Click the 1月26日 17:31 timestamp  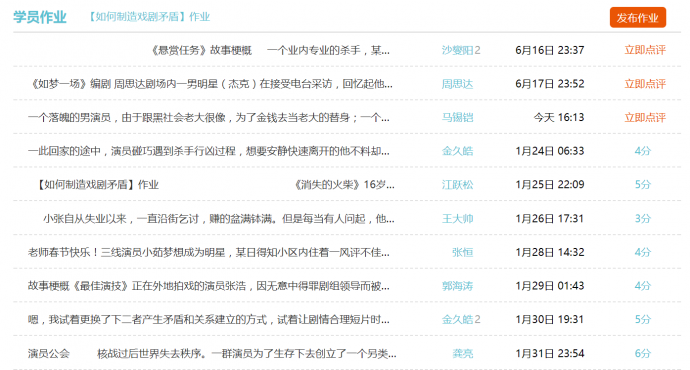point(550,219)
